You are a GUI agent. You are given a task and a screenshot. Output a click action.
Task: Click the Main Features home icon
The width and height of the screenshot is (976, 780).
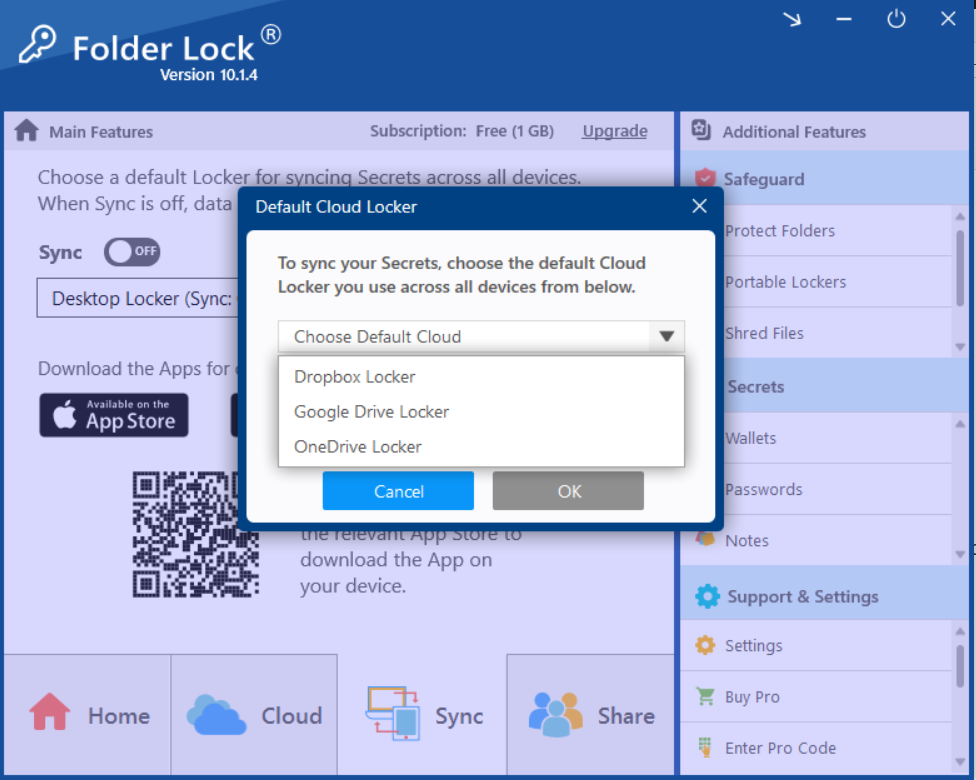(x=27, y=131)
